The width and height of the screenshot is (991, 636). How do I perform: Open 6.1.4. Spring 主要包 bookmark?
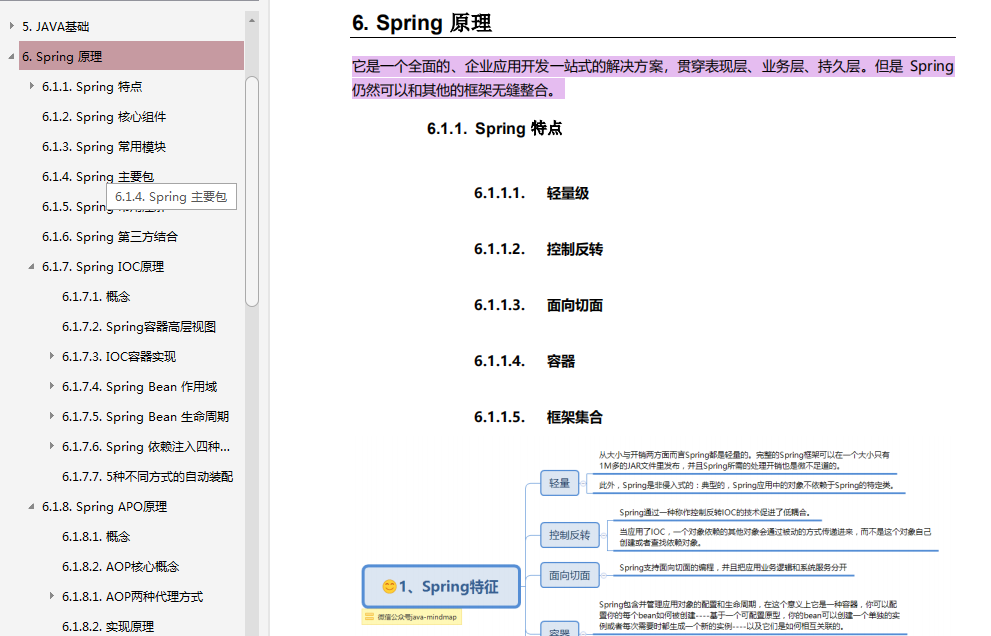98,176
